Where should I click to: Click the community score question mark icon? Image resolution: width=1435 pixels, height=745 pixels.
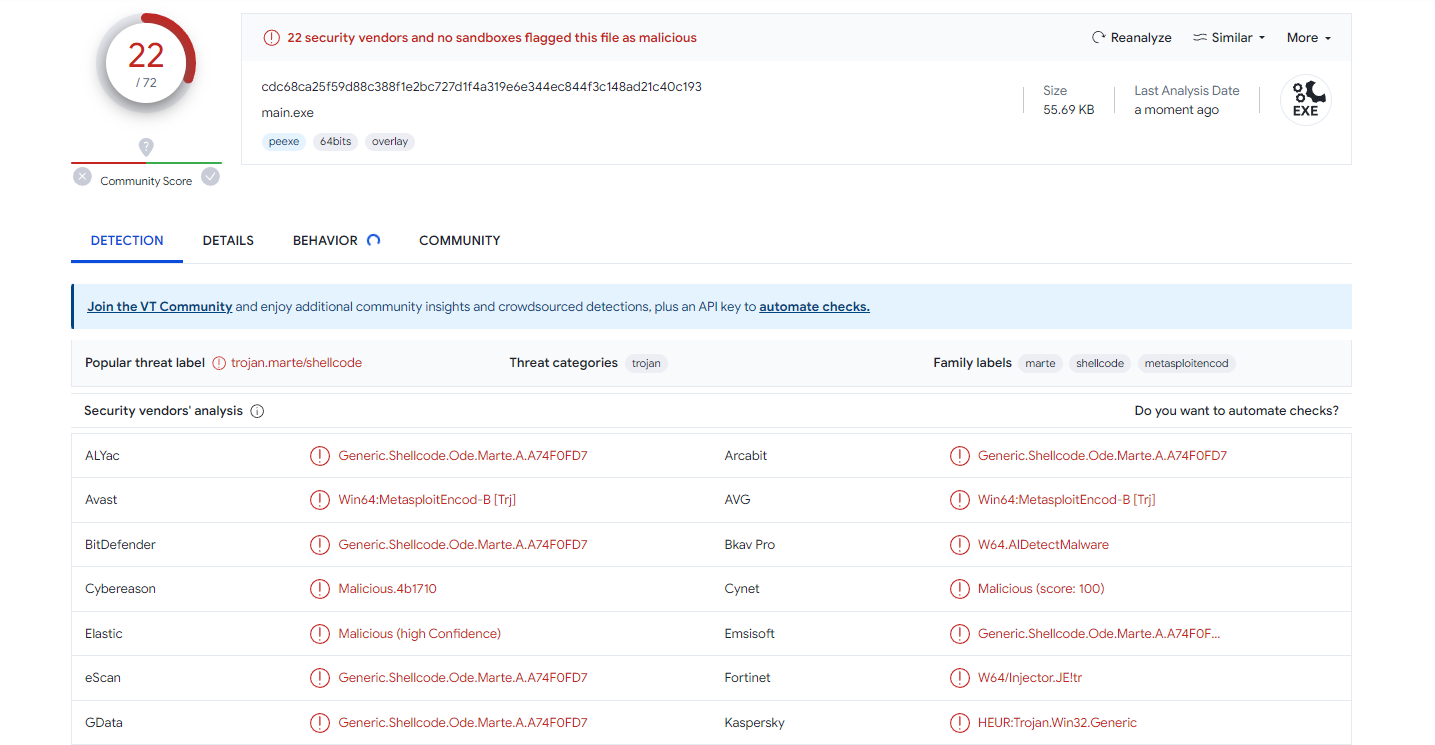point(146,147)
